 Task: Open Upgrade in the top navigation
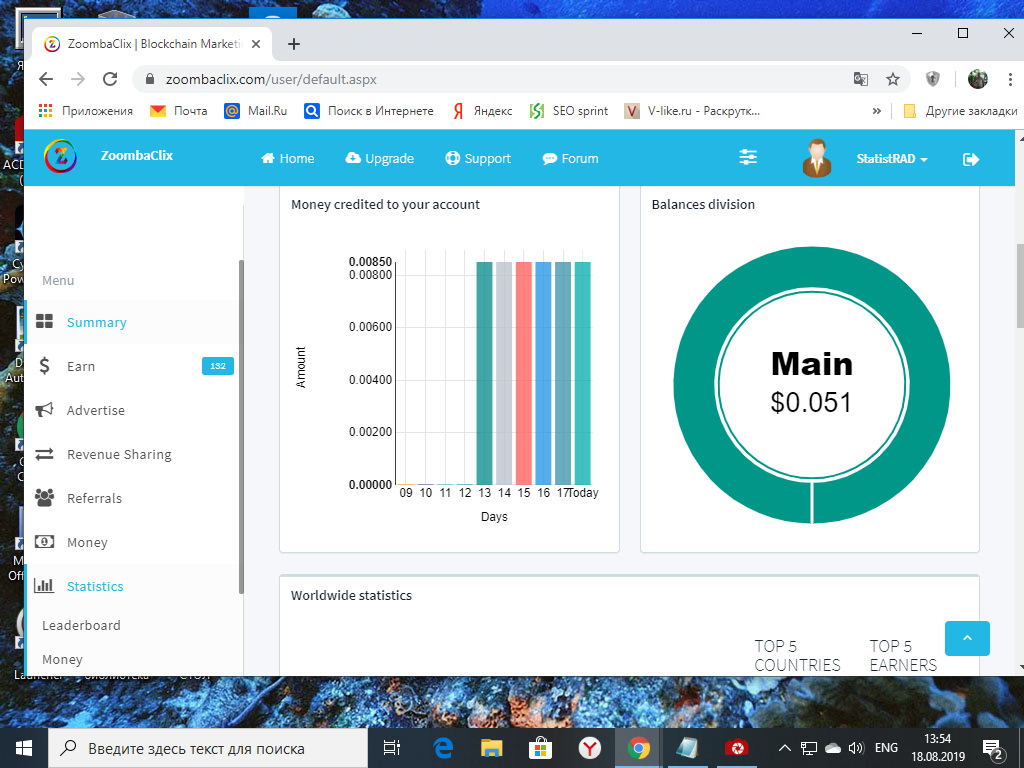click(x=379, y=159)
